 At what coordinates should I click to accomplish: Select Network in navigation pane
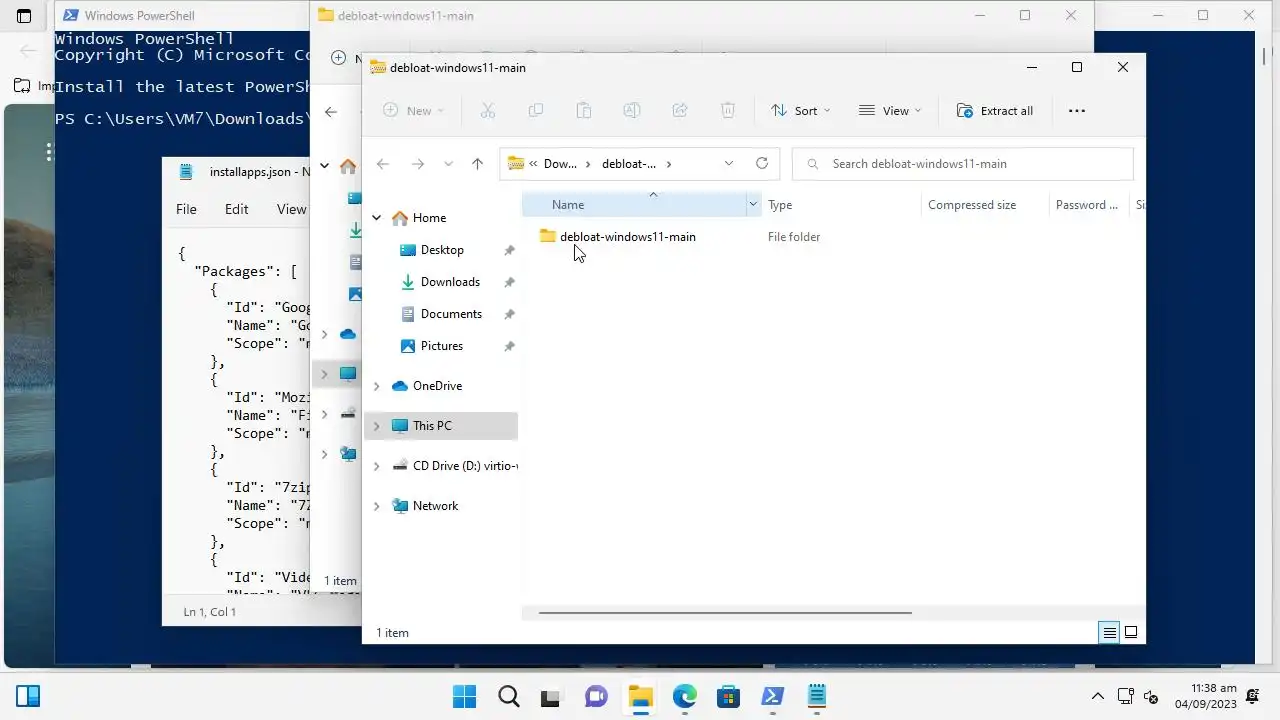(435, 506)
